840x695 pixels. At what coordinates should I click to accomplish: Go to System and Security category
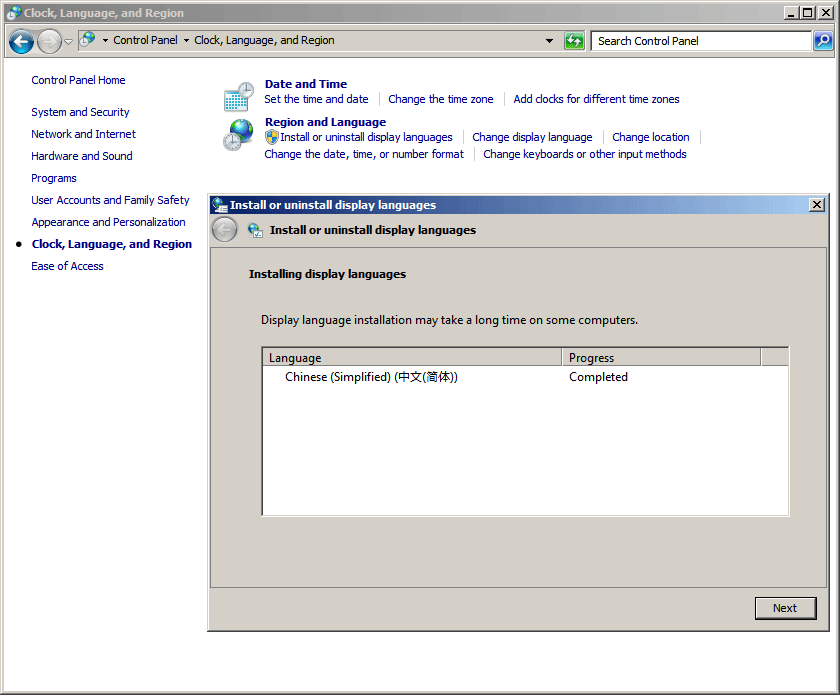80,112
